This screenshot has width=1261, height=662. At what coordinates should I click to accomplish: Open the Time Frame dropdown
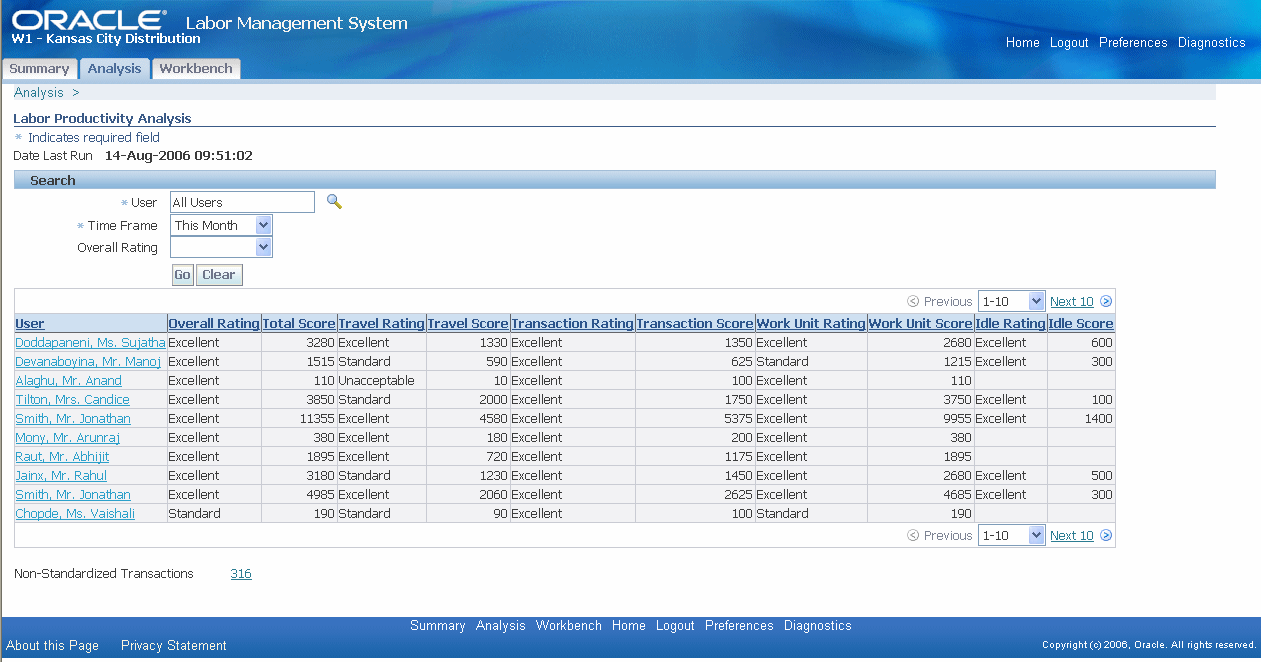click(x=222, y=225)
